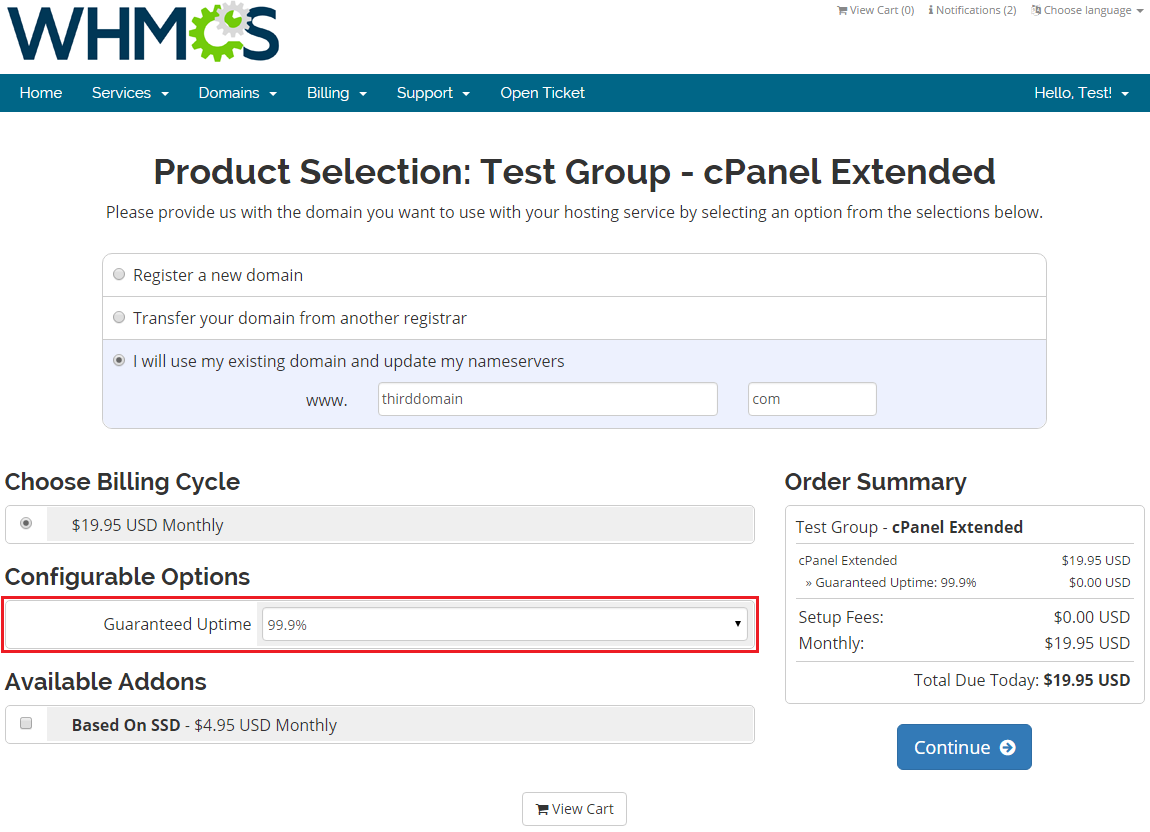Select $19.95 USD Monthly billing cycle
Screen dimensions: 1150x832
point(26,524)
